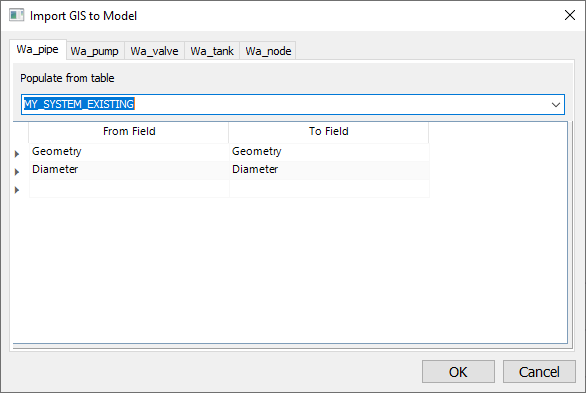Select the Geometry row arrow marker
Image resolution: width=586 pixels, height=393 pixels.
17,154
